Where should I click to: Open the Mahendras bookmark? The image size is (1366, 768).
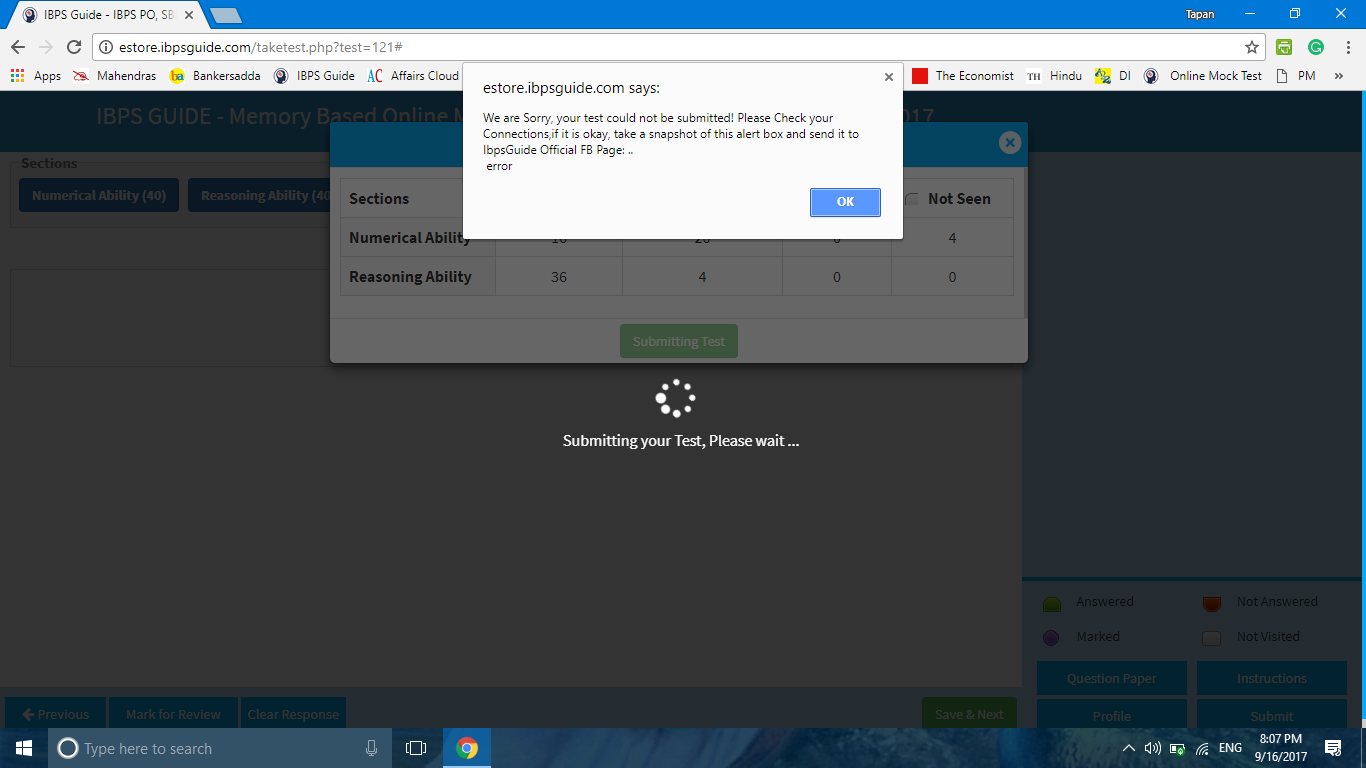[x=114, y=76]
